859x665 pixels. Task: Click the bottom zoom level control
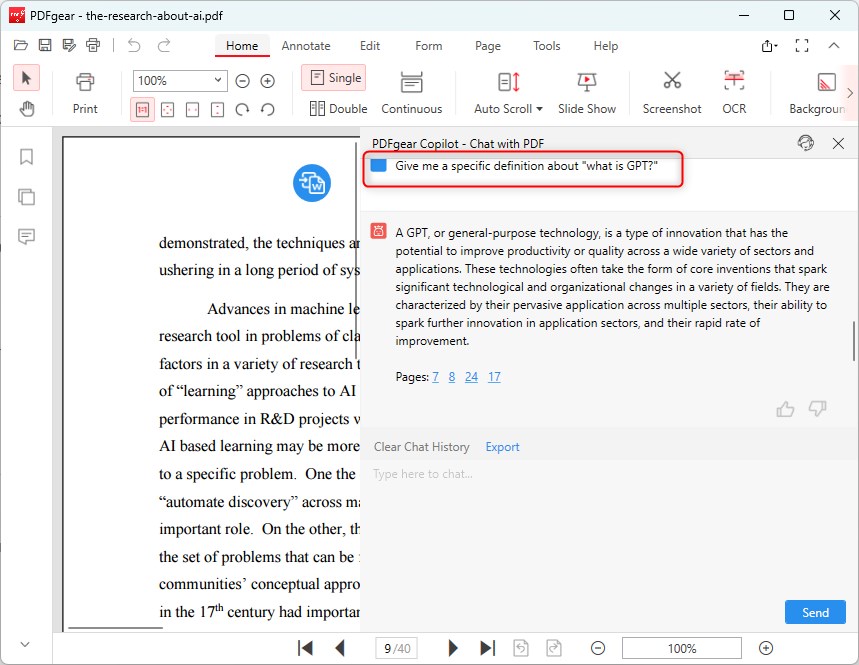(x=681, y=648)
